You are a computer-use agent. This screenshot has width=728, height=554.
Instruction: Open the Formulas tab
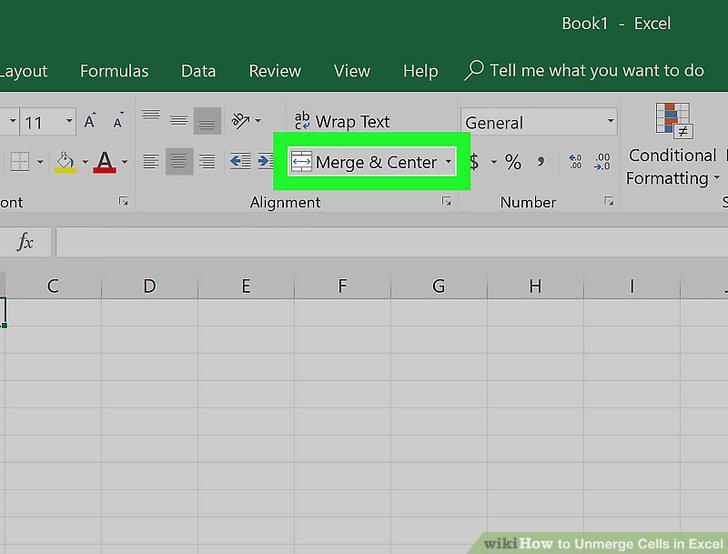[114, 71]
